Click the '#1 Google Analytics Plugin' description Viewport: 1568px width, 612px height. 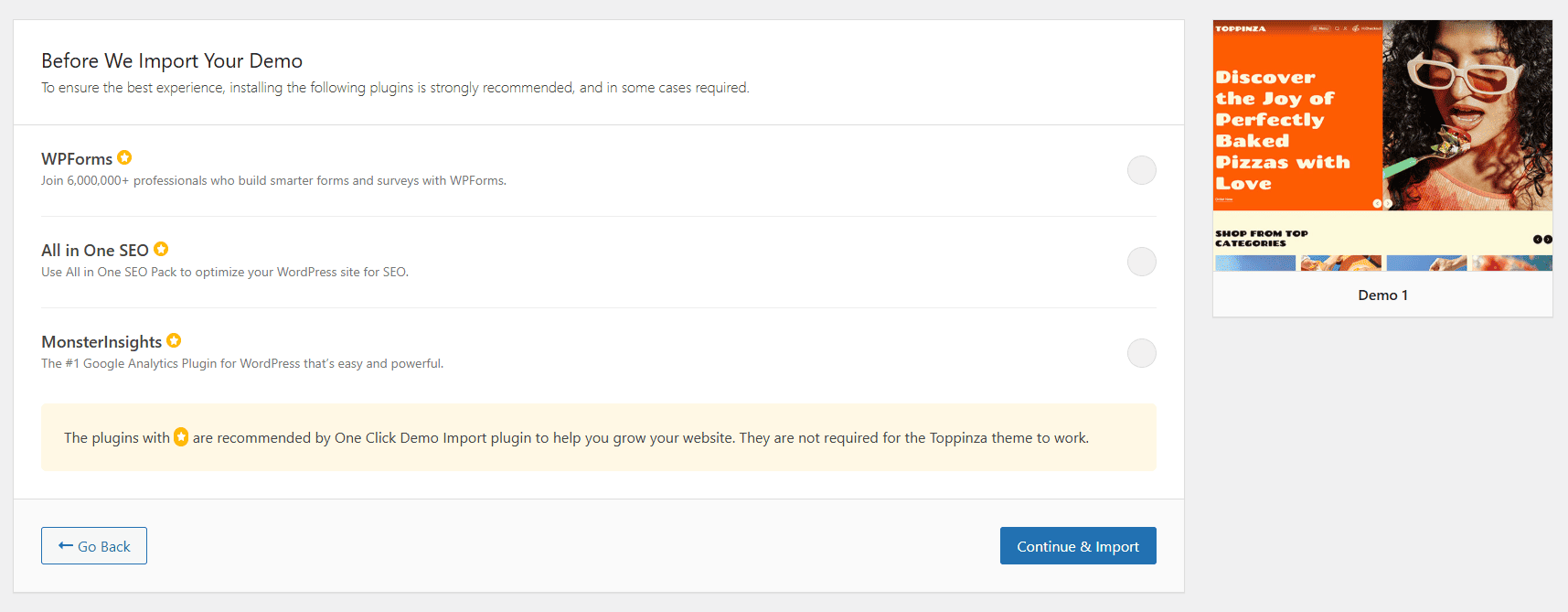tap(242, 364)
